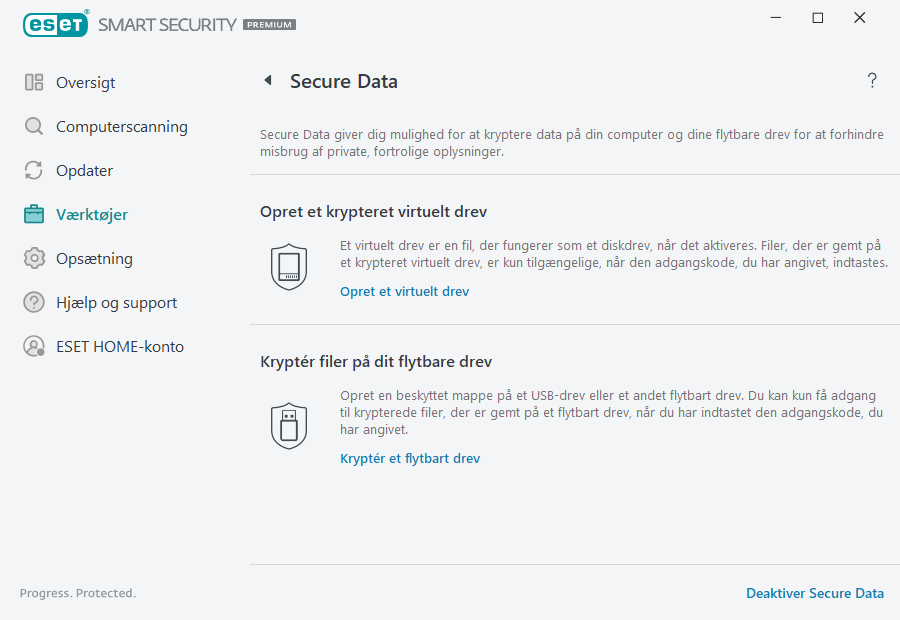Open Computerscanning via its magnifier icon
Image resolution: width=900 pixels, height=620 pixels.
click(x=34, y=126)
